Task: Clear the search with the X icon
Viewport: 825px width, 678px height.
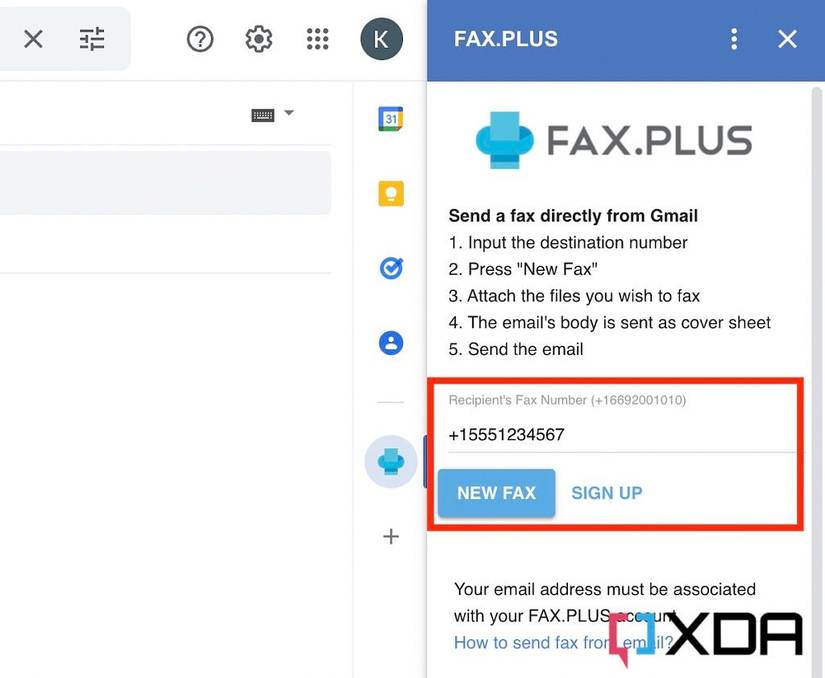Action: click(x=33, y=39)
